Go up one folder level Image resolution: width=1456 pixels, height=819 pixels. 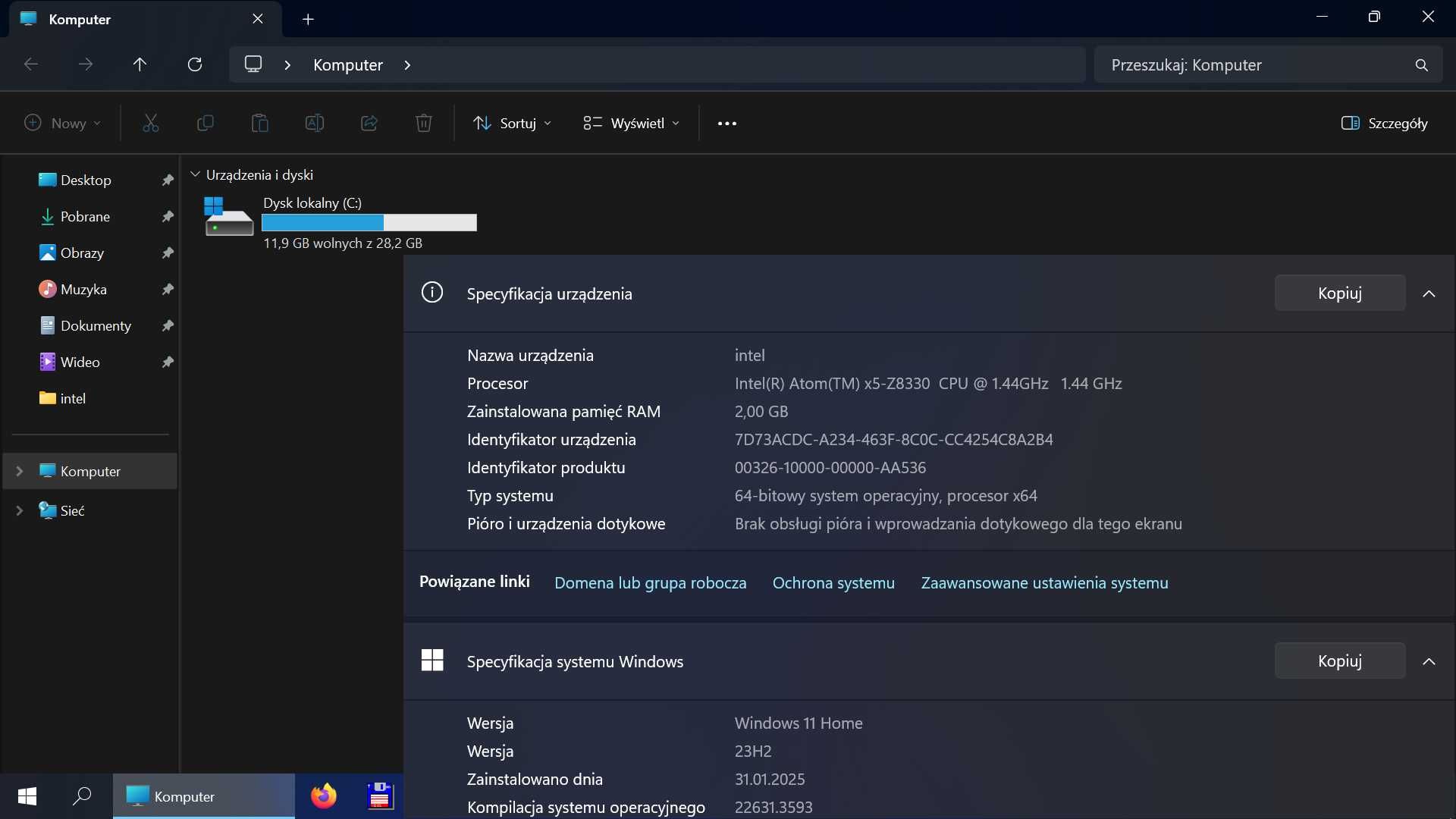(140, 64)
